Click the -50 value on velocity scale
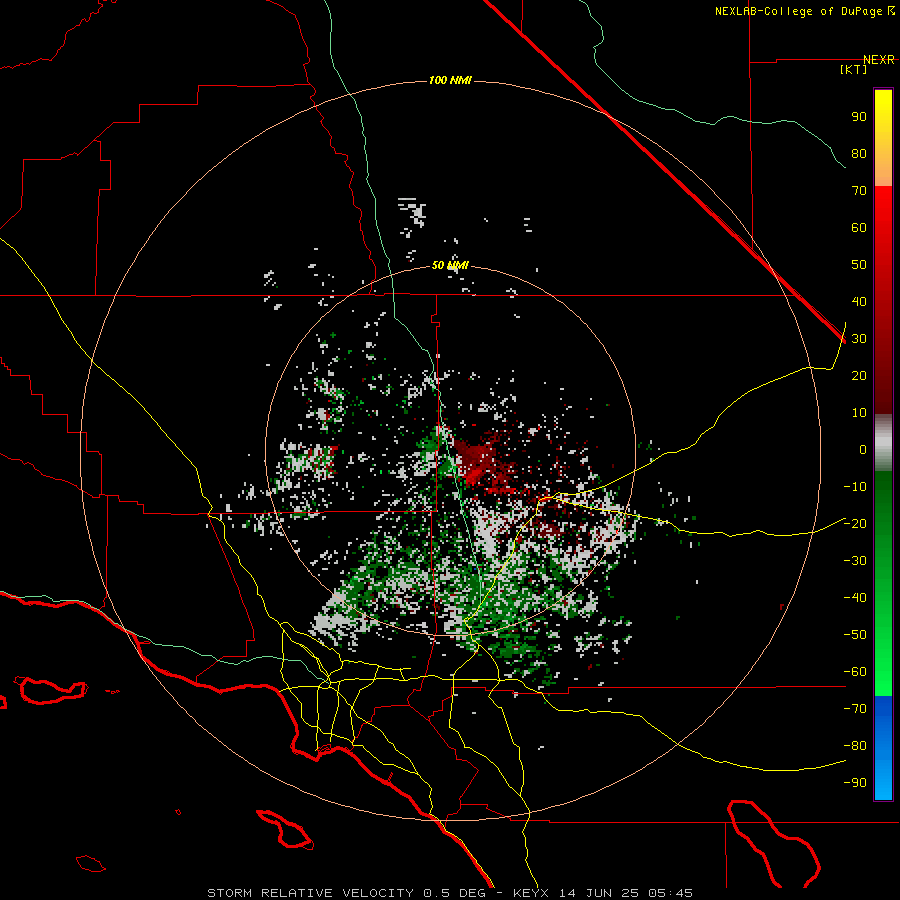The width and height of the screenshot is (900, 900). tap(855, 635)
